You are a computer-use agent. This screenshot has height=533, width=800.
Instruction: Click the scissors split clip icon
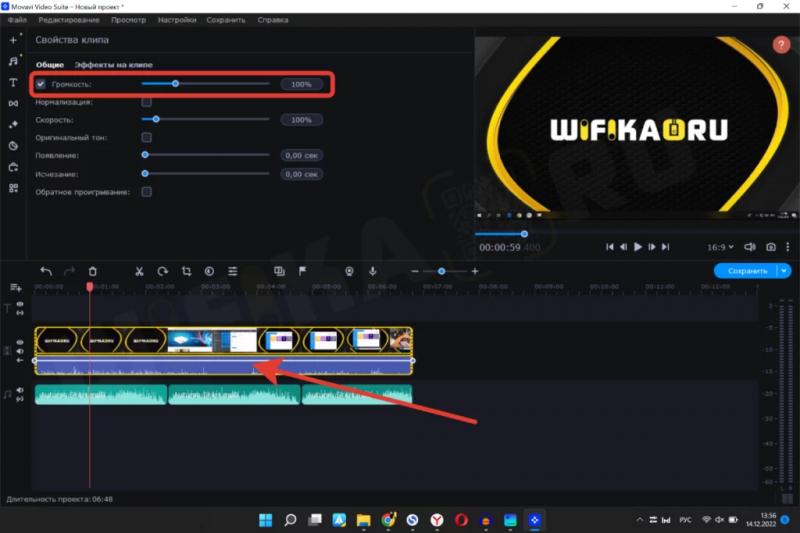coord(139,271)
